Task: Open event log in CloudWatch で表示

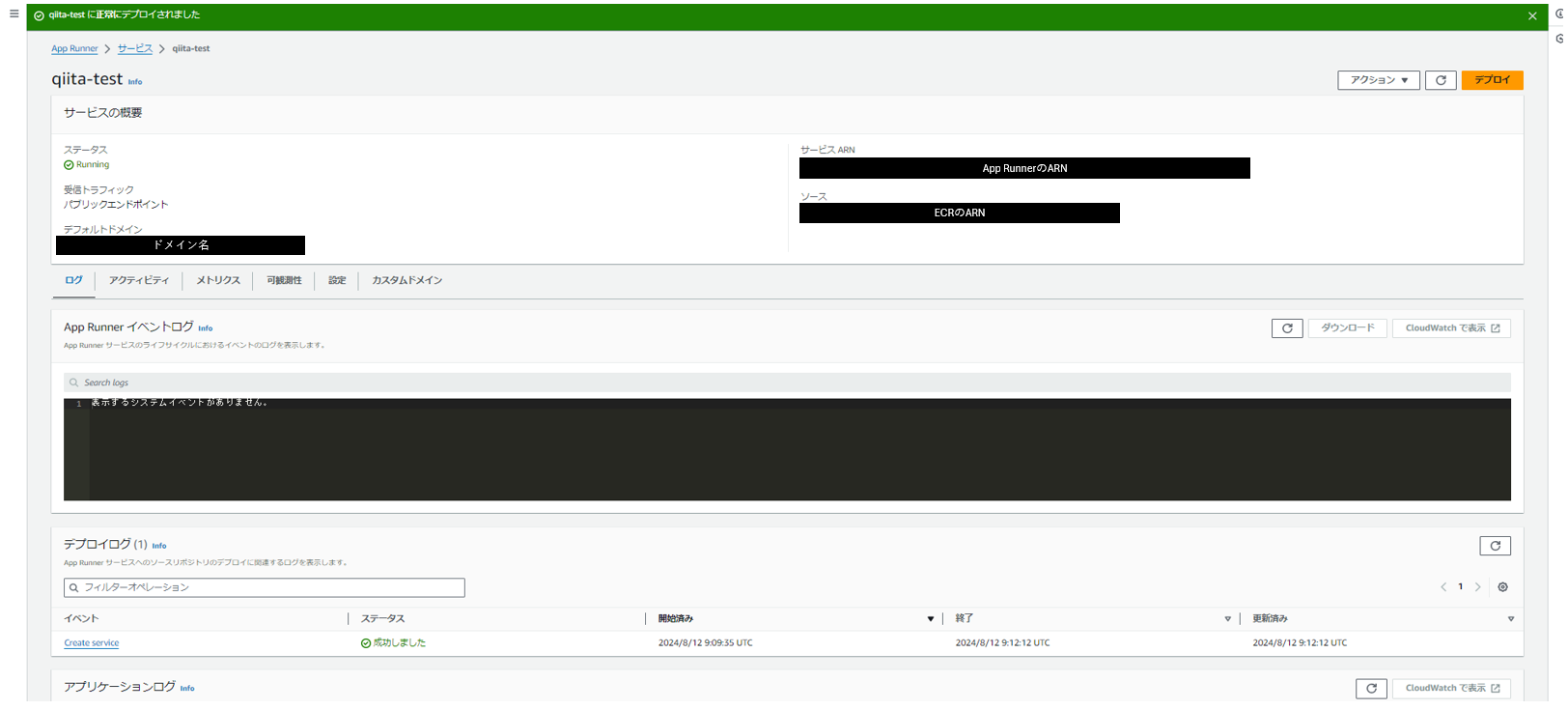Action: [x=1451, y=328]
